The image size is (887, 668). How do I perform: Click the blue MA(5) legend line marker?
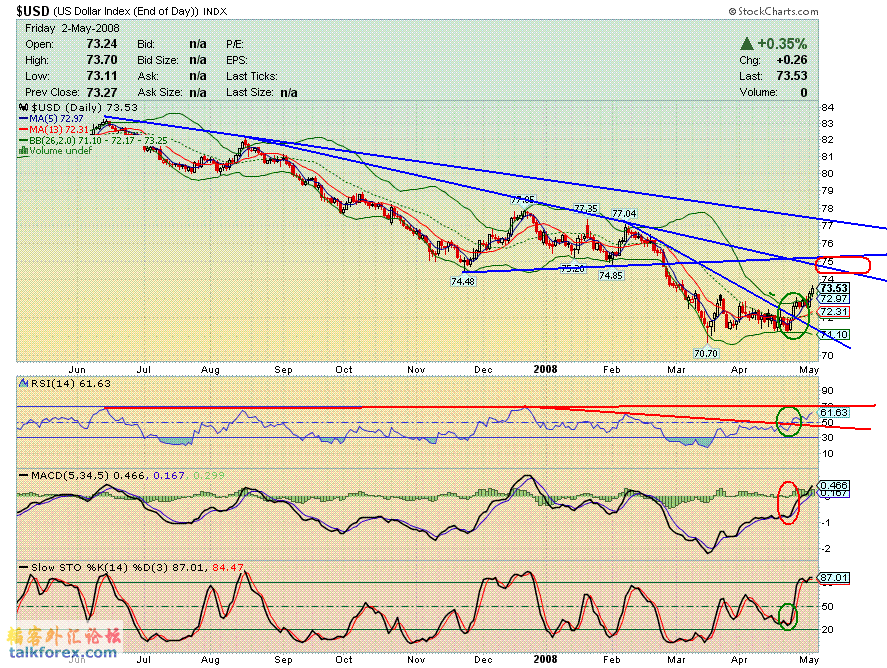(24, 118)
